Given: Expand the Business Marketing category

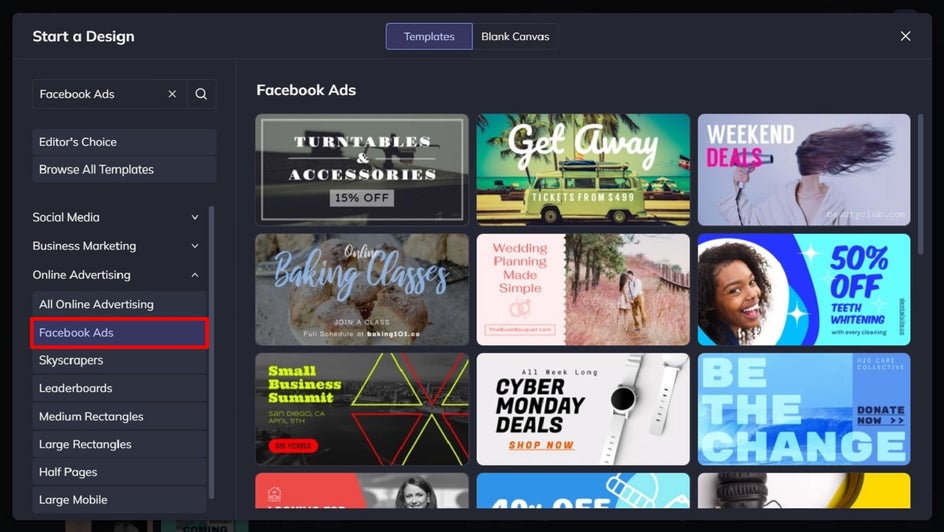Looking at the screenshot, I should [x=116, y=246].
